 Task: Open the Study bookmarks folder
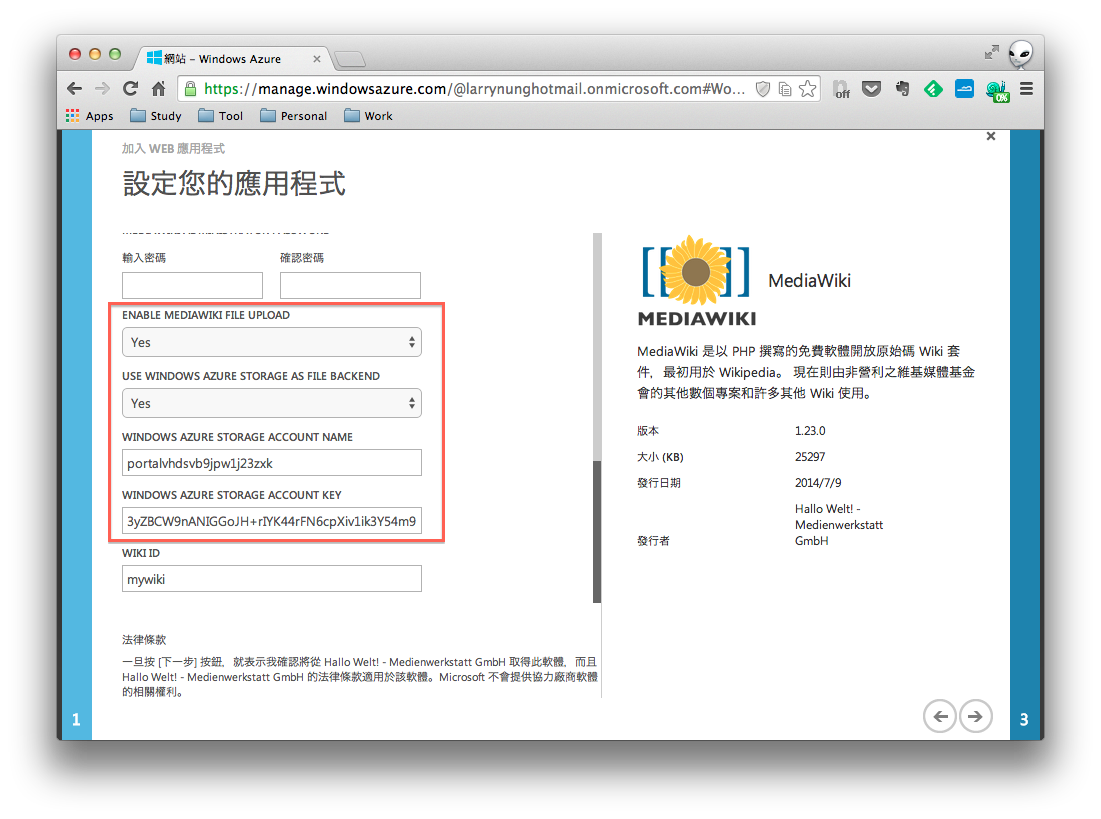[155, 115]
